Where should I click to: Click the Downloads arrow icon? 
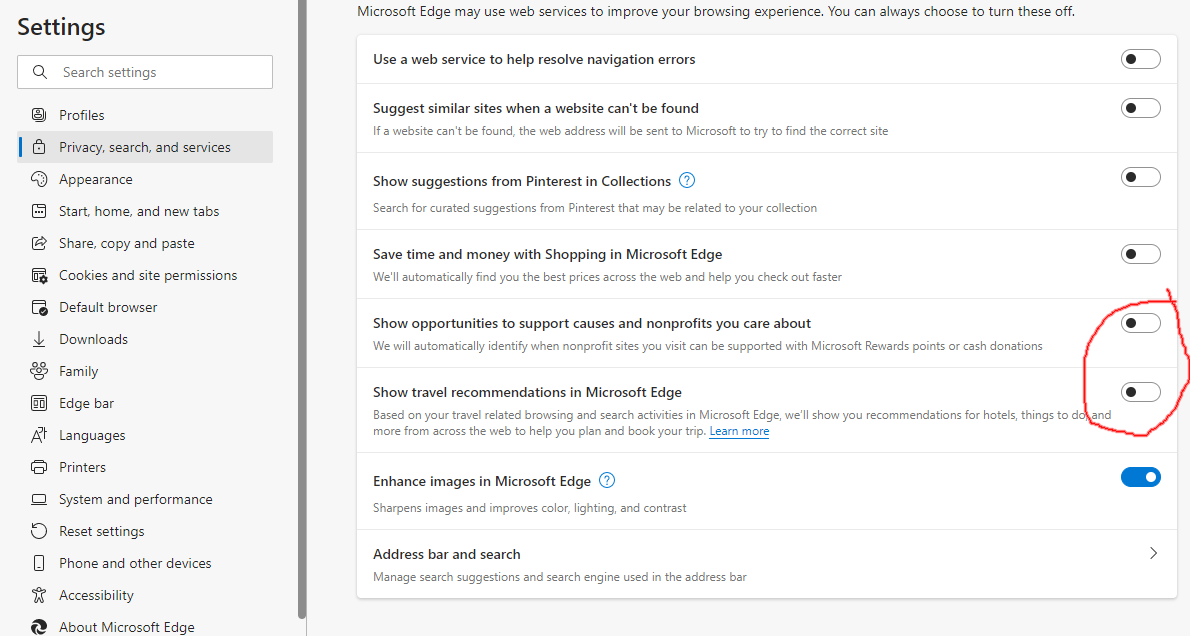tap(39, 339)
